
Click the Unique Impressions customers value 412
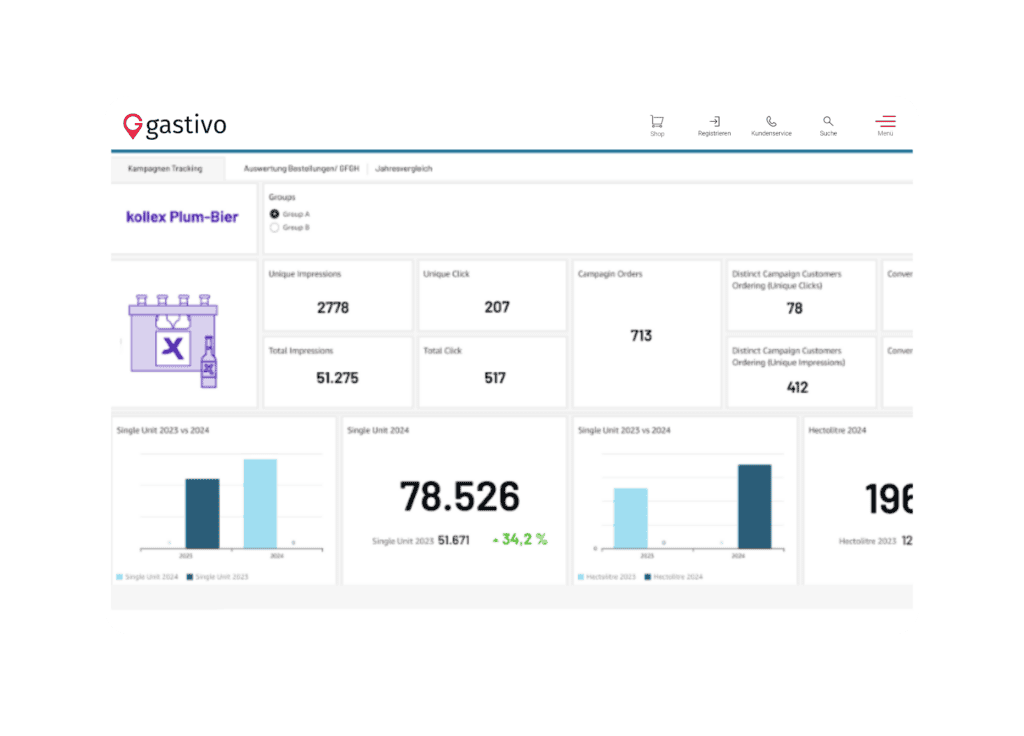(797, 388)
